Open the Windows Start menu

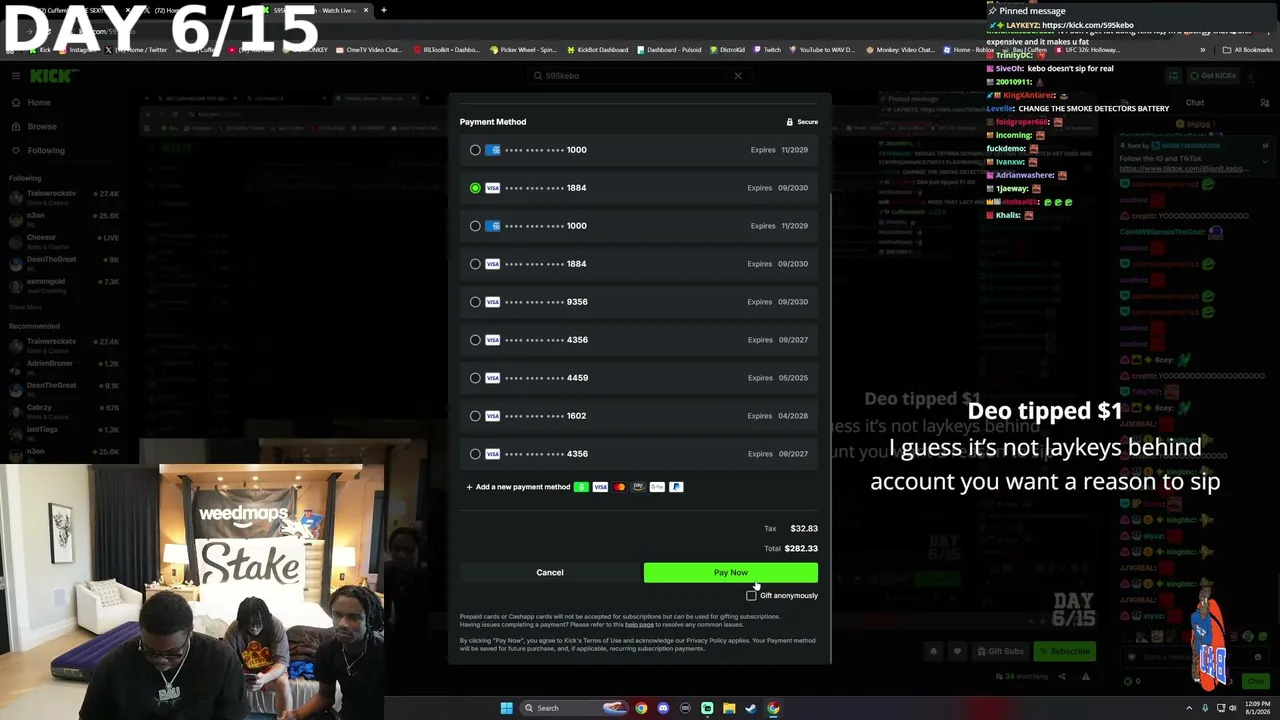[x=507, y=708]
